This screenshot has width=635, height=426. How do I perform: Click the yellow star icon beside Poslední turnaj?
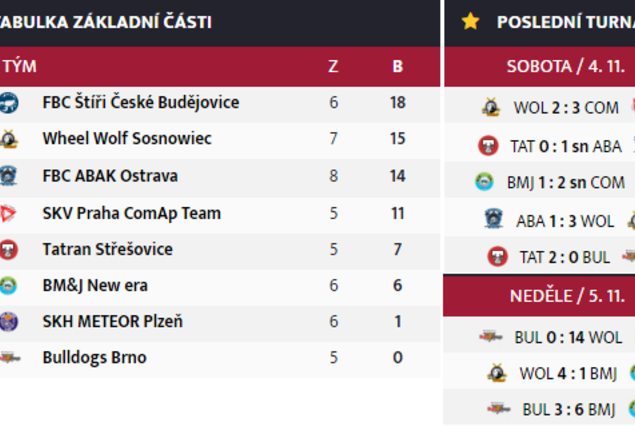point(470,21)
